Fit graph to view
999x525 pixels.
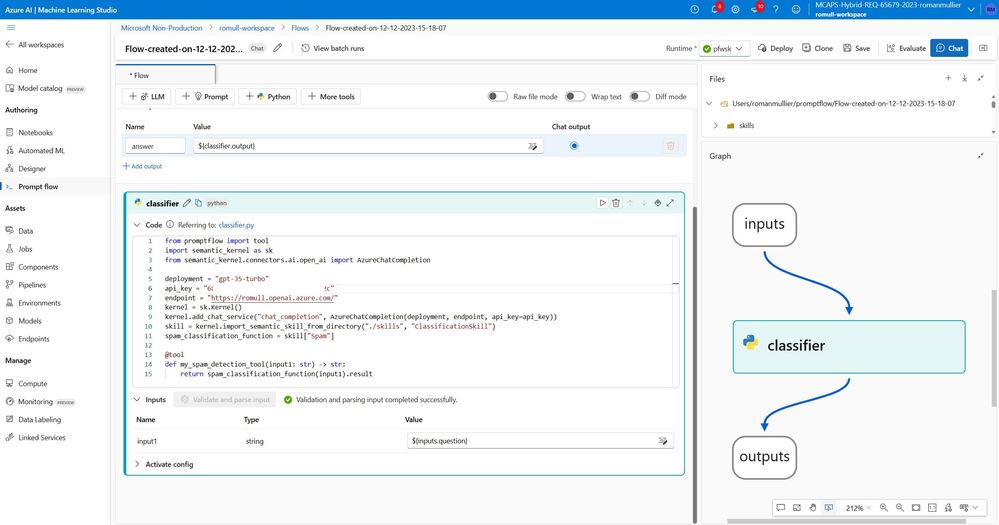tap(916, 508)
